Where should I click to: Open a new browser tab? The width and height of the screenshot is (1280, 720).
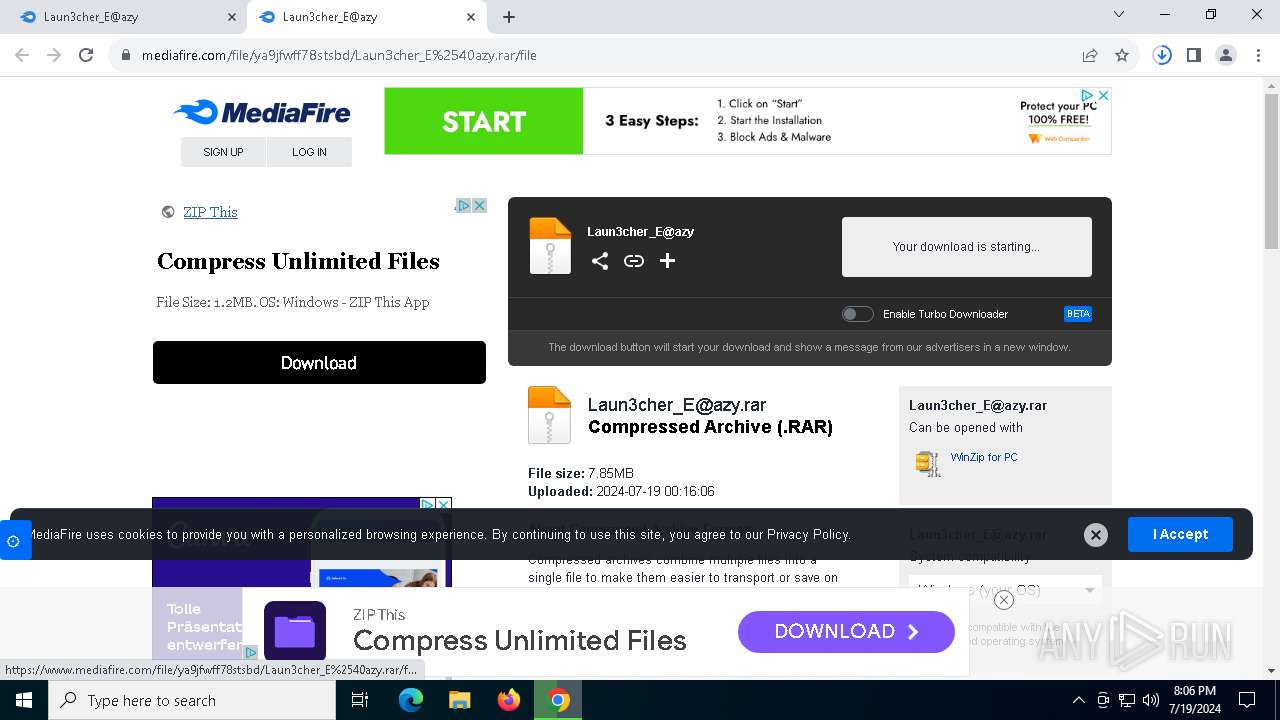coord(509,17)
